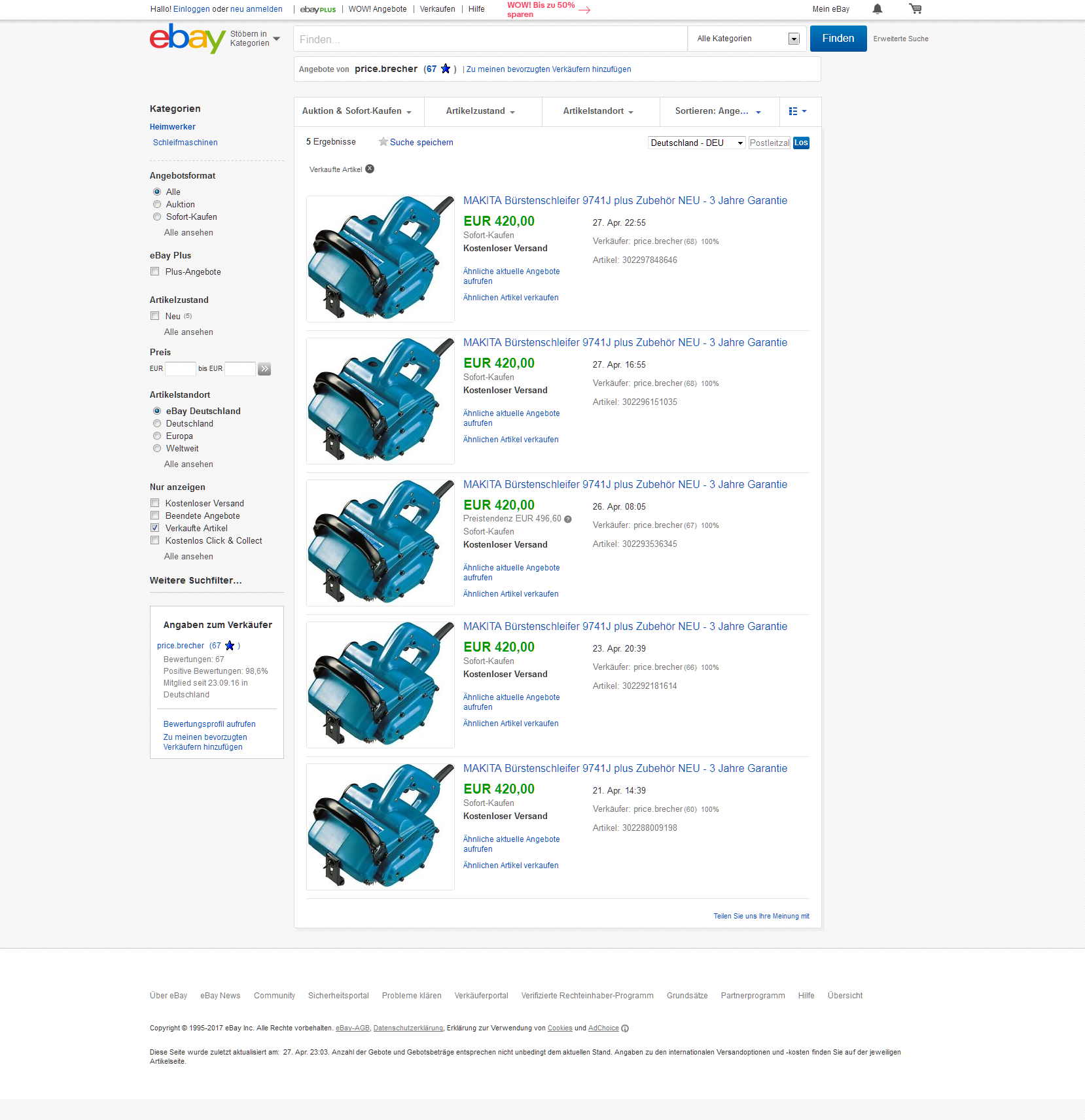Viewport: 1085px width, 1120px height.
Task: Open WOW! Angebote in top menu
Action: tap(378, 9)
